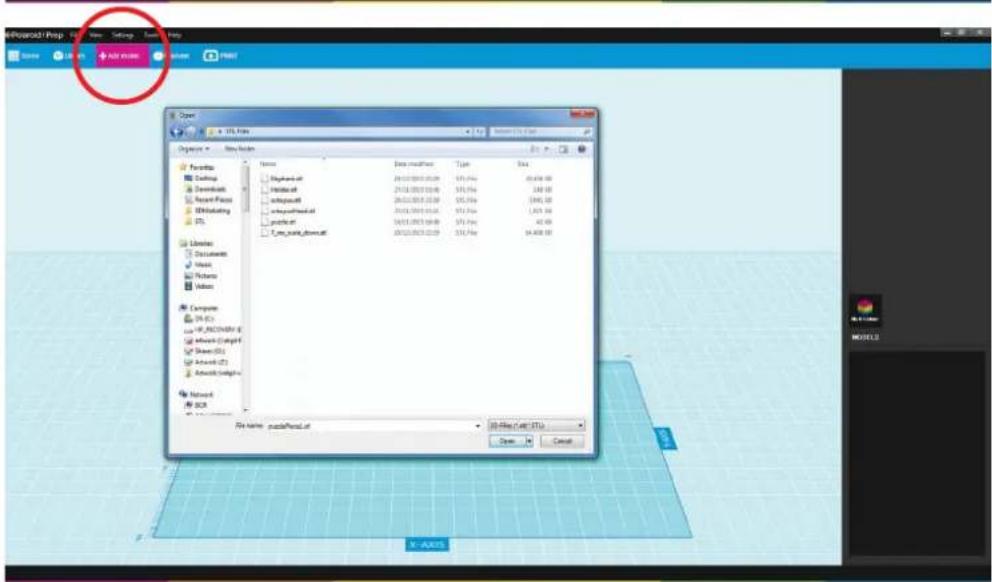The height and width of the screenshot is (582, 992).
Task: Click the Print toolbar button
Action: (x=220, y=56)
